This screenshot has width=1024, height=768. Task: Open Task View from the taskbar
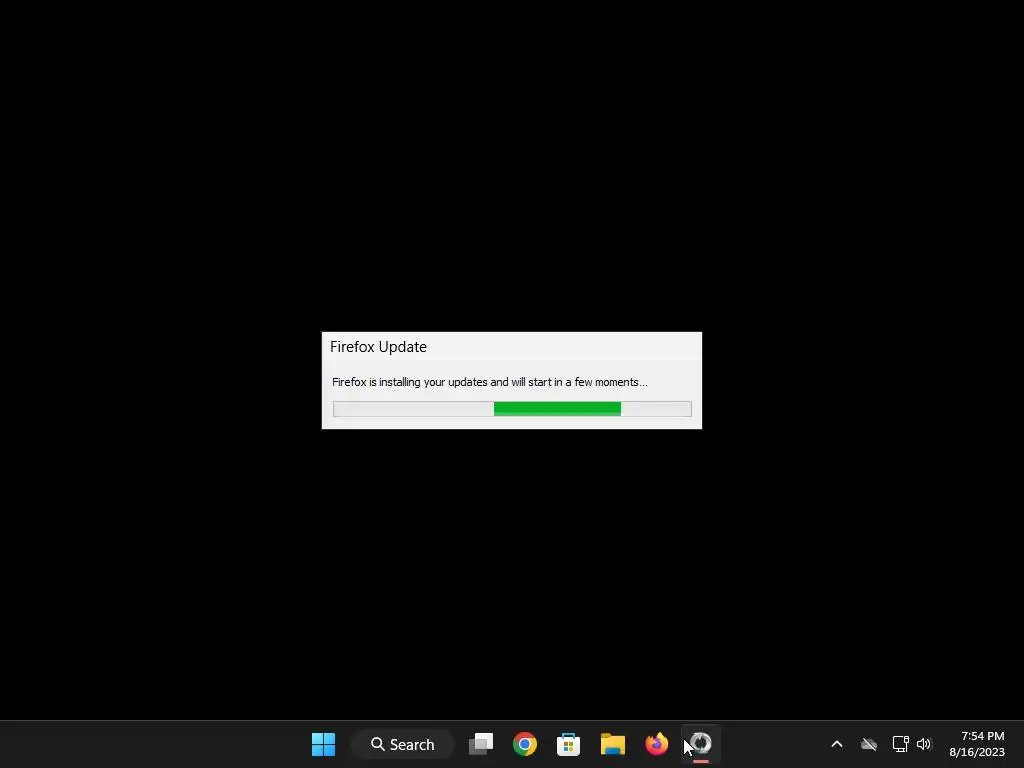click(x=481, y=744)
